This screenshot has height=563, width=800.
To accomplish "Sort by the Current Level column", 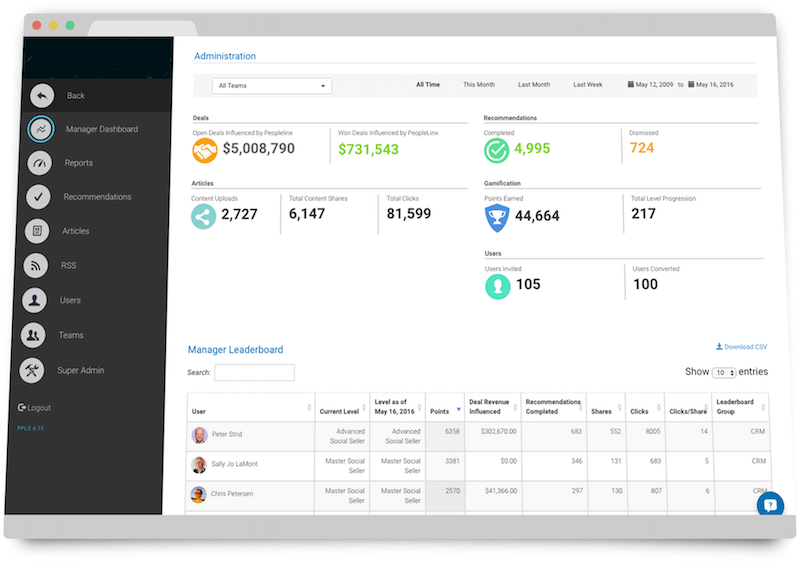I will [x=342, y=407].
